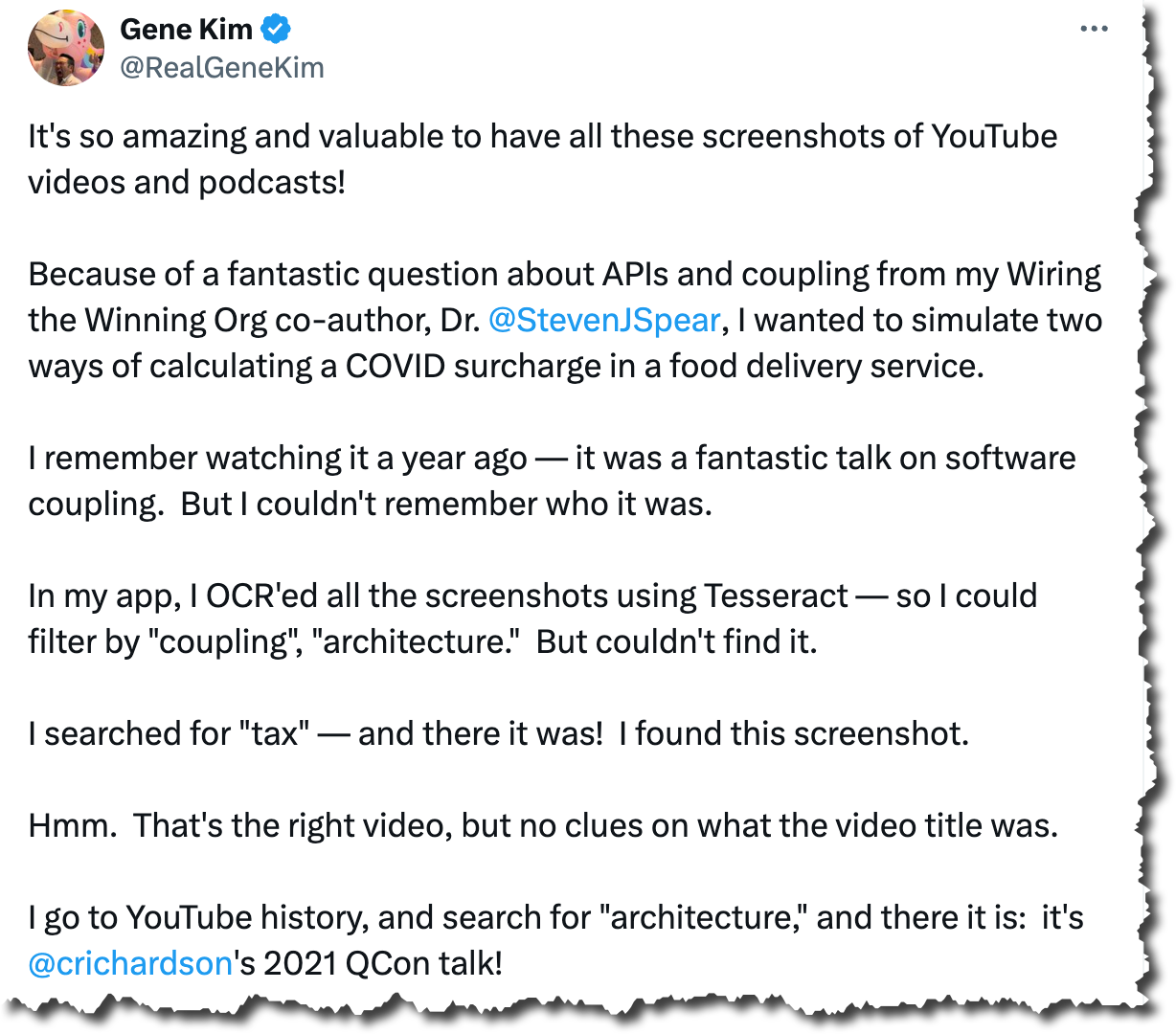This screenshot has width=1176, height=1034.
Task: Click the sentence about YouTube history search
Action: [555, 940]
